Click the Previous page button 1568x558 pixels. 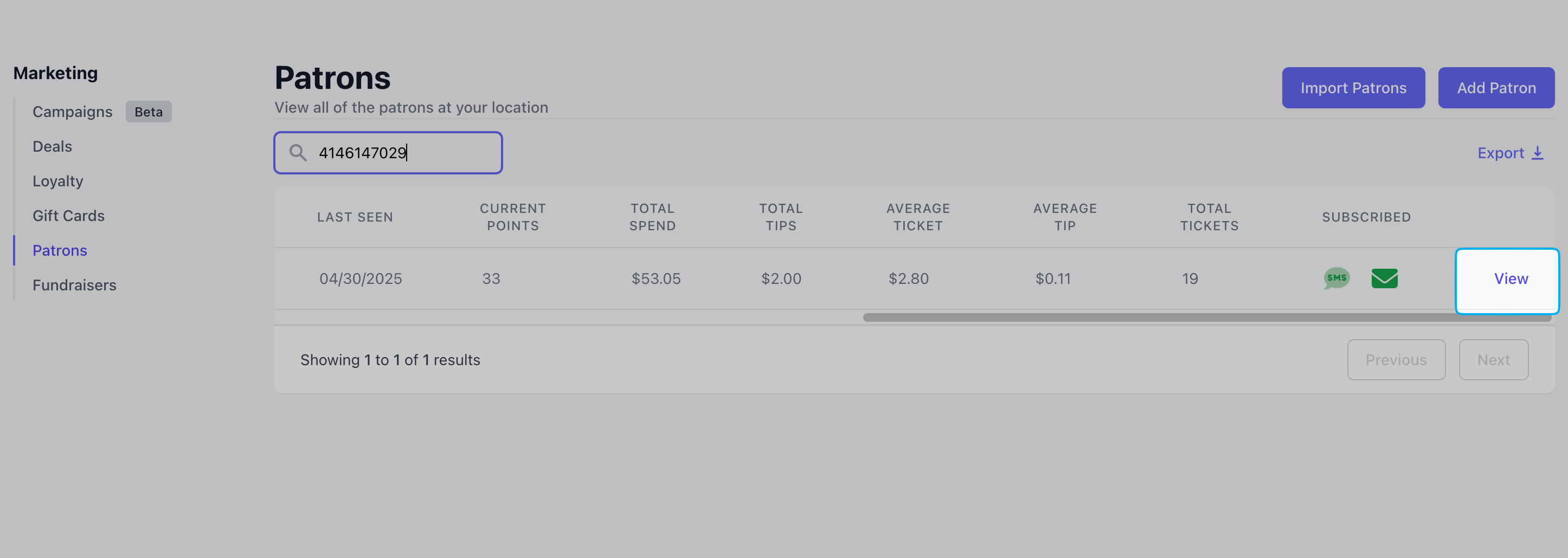(x=1396, y=360)
